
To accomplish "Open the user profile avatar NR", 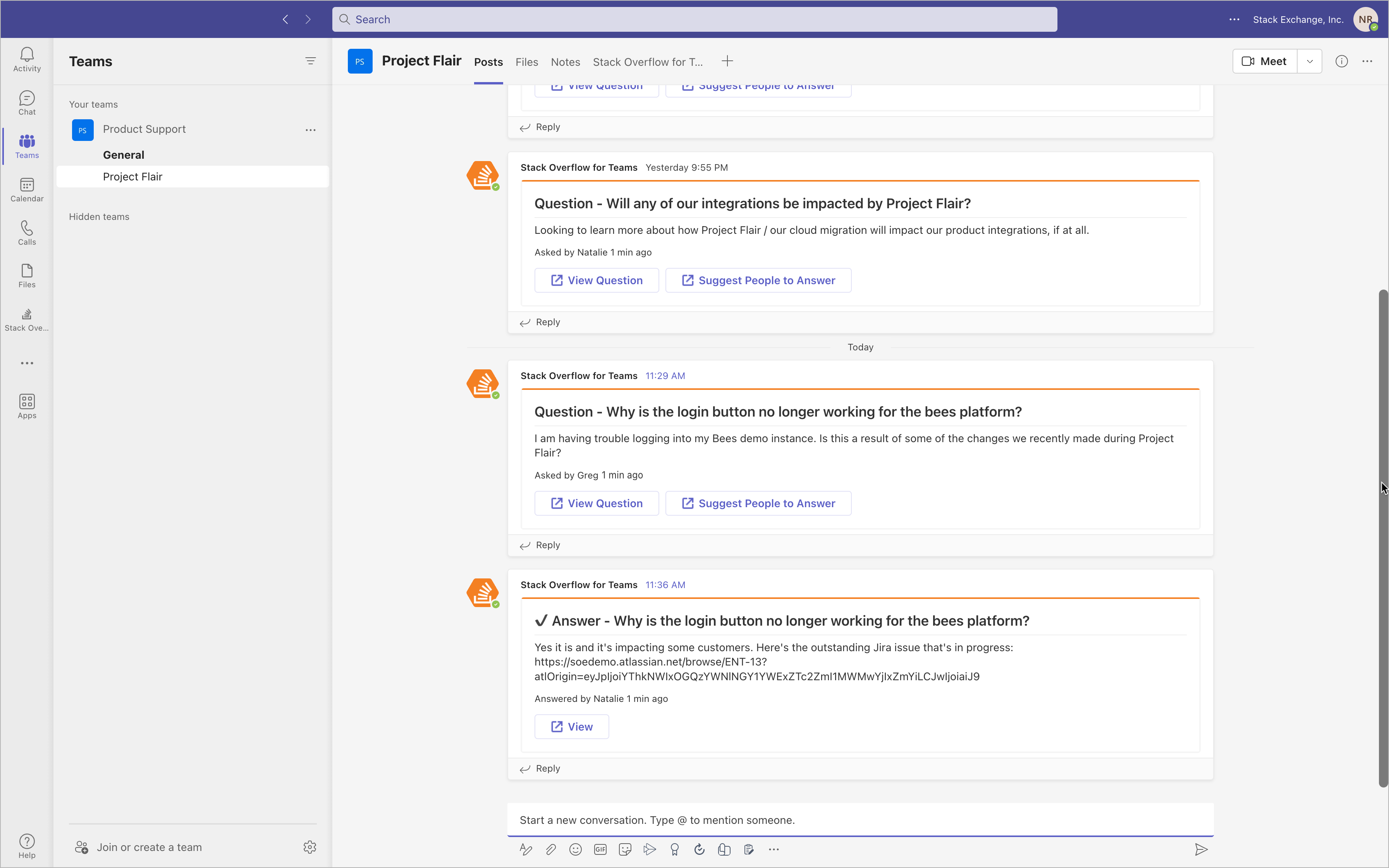I will click(x=1365, y=19).
